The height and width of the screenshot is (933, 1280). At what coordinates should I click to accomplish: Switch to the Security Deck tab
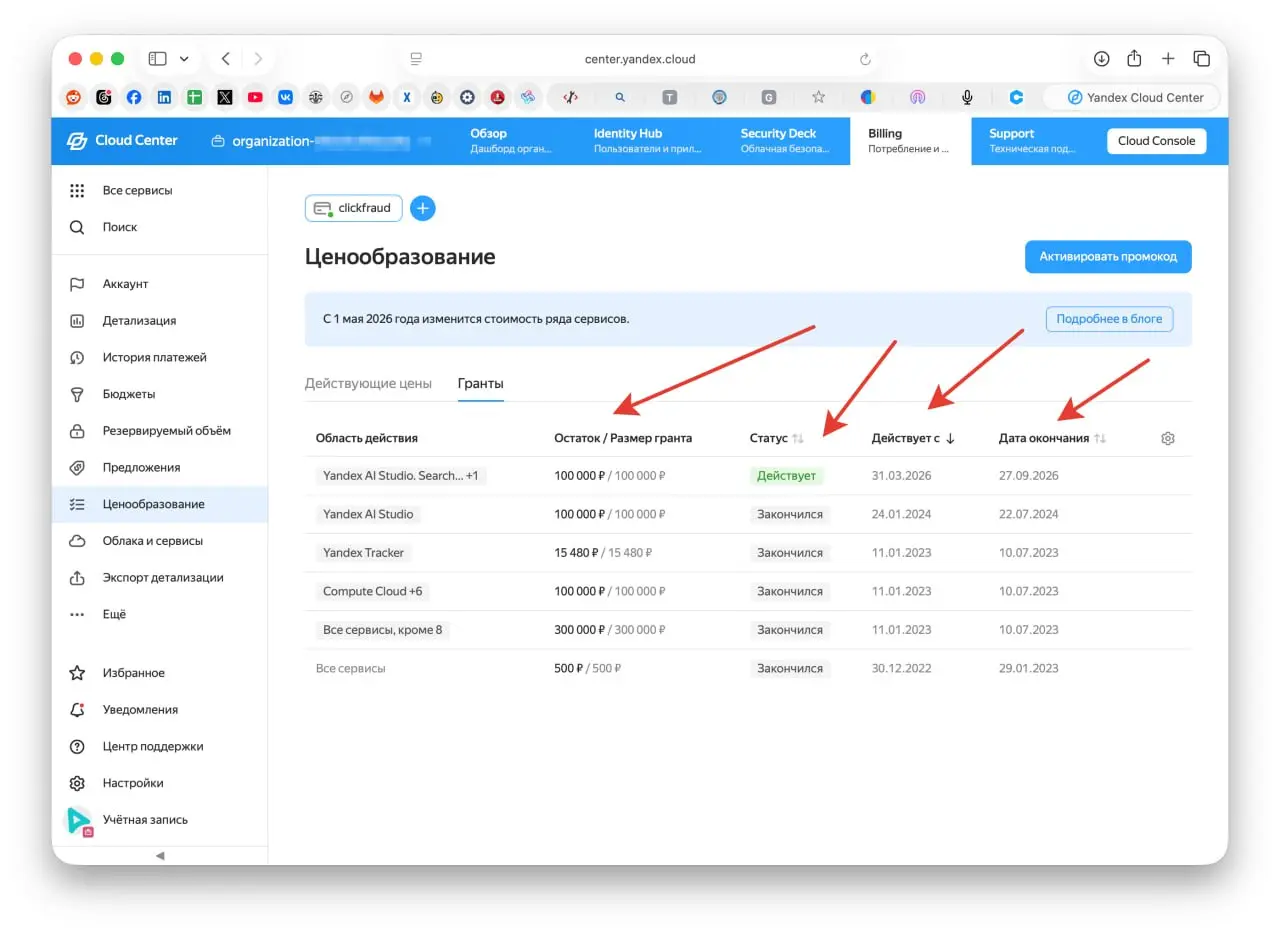click(785, 141)
